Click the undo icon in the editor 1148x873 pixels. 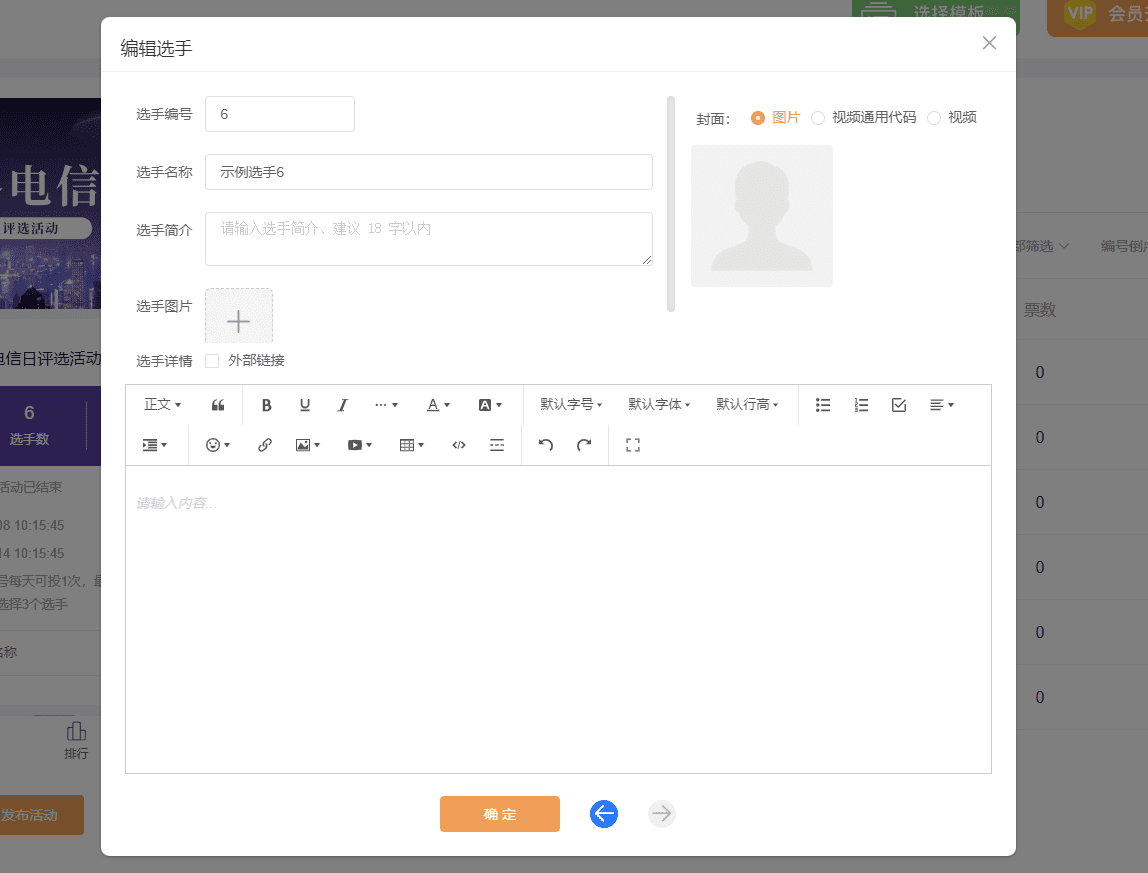tap(545, 444)
